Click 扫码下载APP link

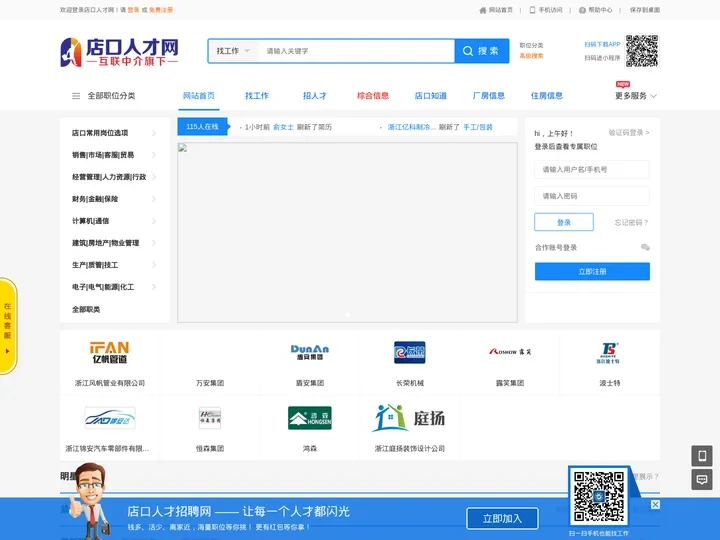click(602, 45)
